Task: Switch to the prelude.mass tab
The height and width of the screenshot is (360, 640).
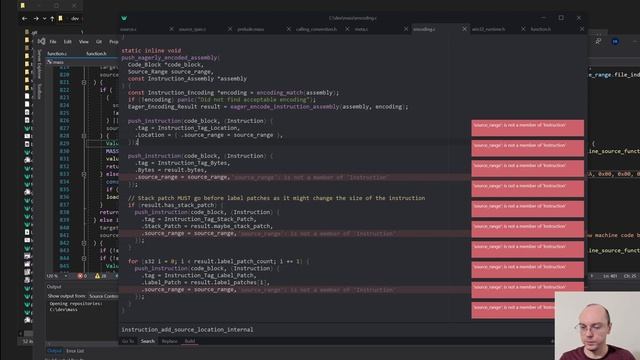Action: coord(251,29)
